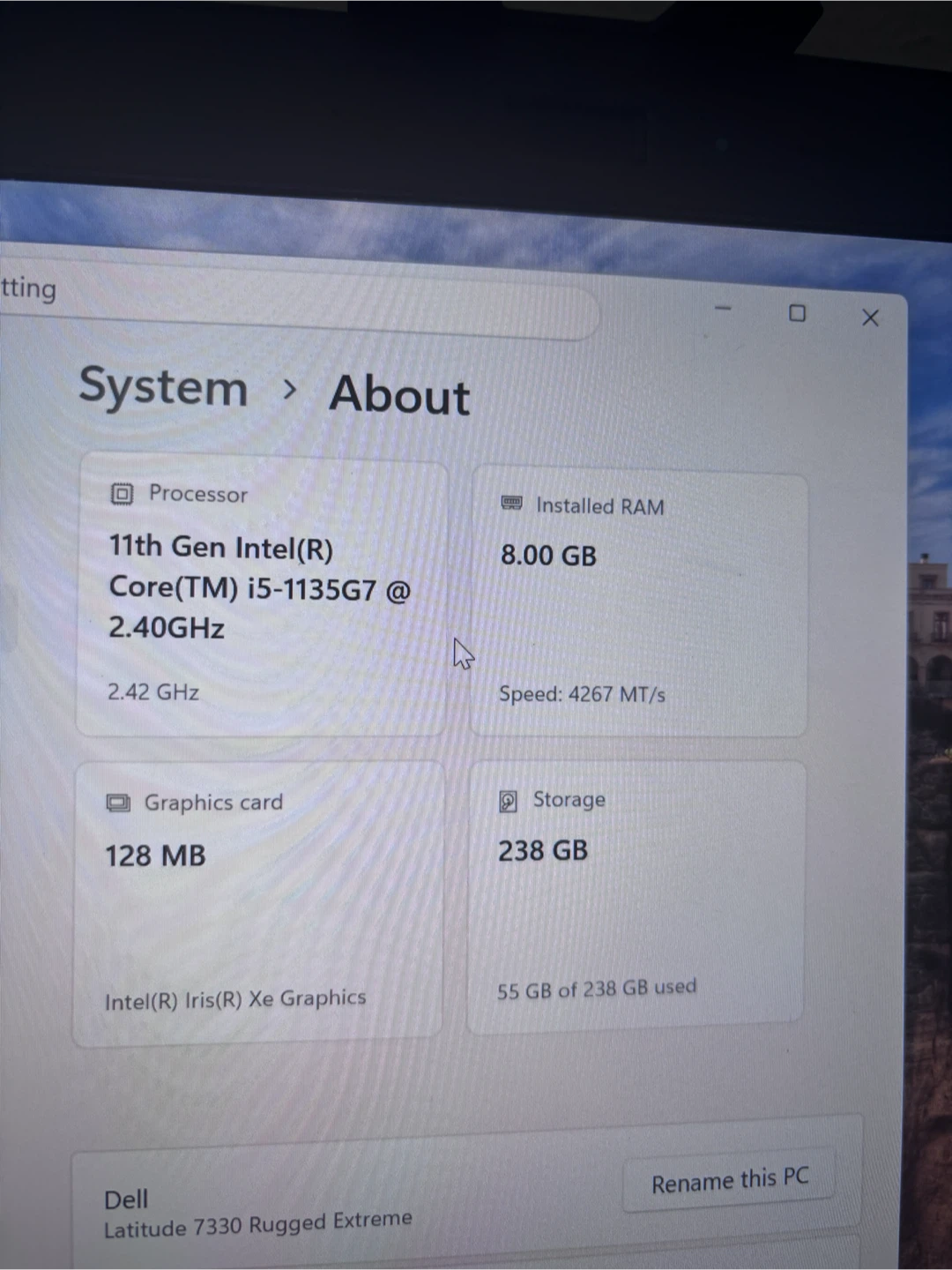Click the 128 MB graphics memory value
The height and width of the screenshot is (1270, 952).
tap(155, 855)
